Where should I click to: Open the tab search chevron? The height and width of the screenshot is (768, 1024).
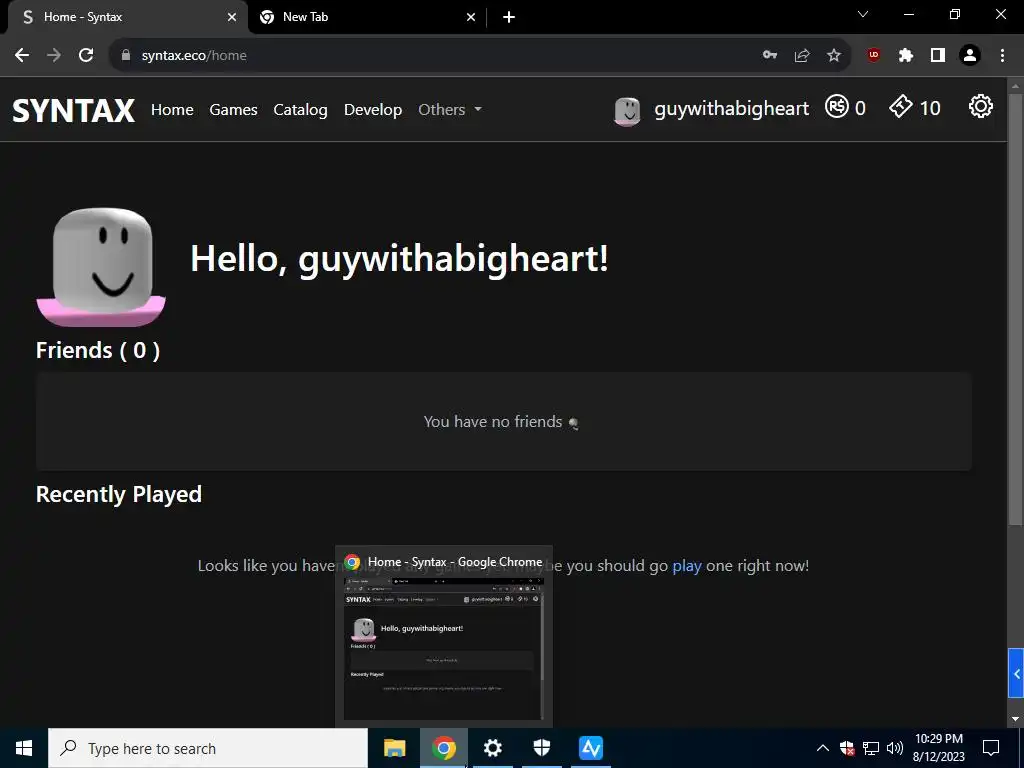pyautogui.click(x=863, y=14)
